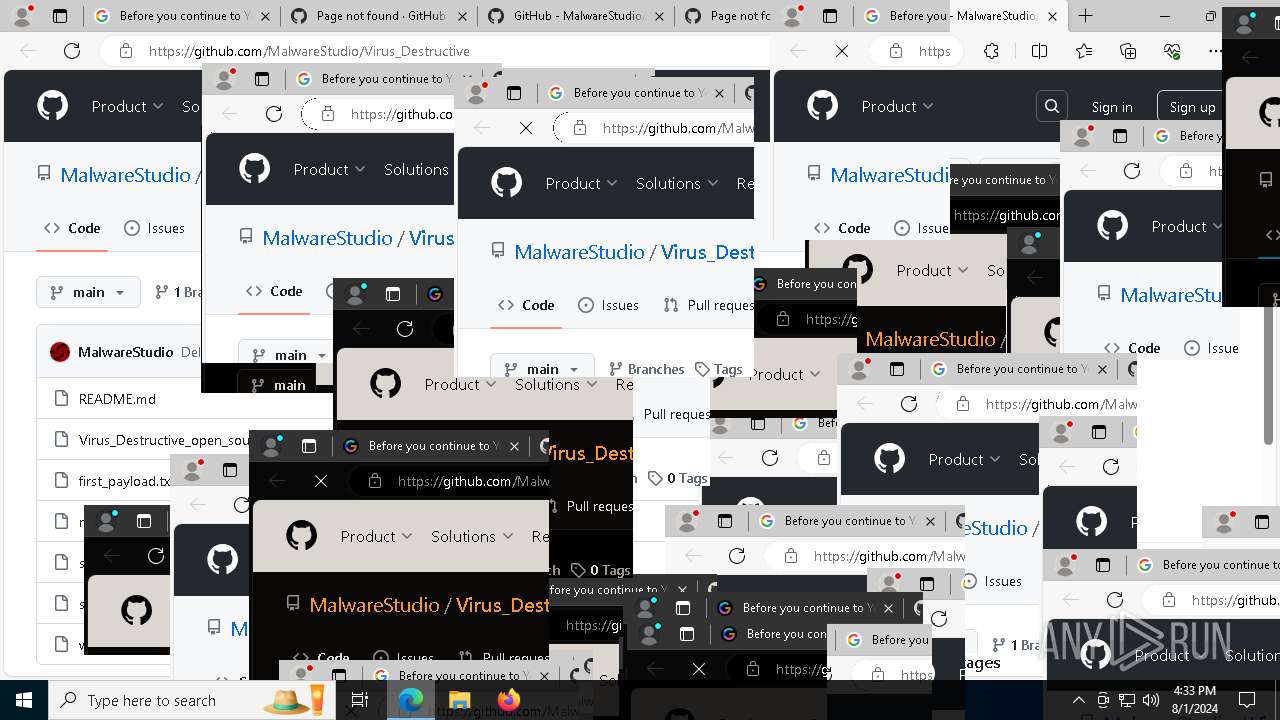Open Microsoft Edge from the taskbar
Screen dimensions: 1280x720
pos(410,701)
